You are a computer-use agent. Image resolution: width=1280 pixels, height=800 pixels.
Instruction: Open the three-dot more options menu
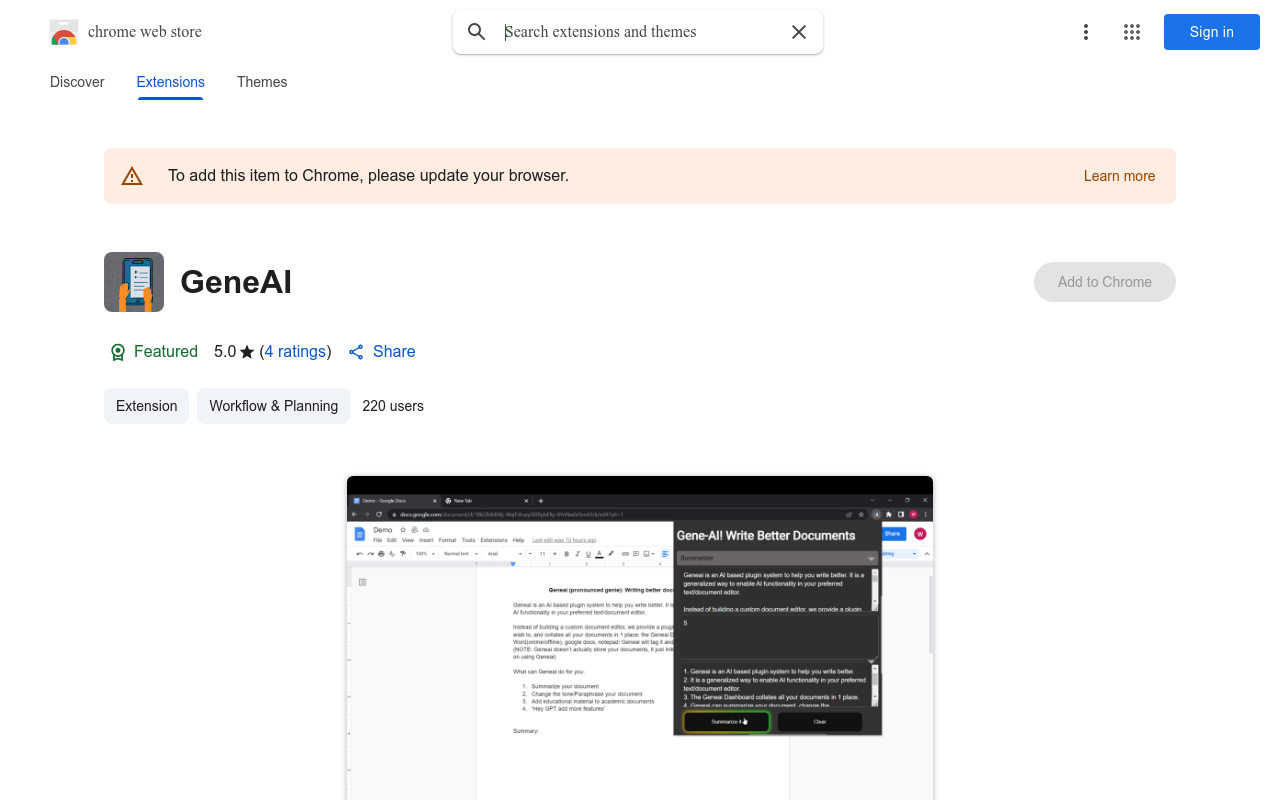[x=1086, y=32]
